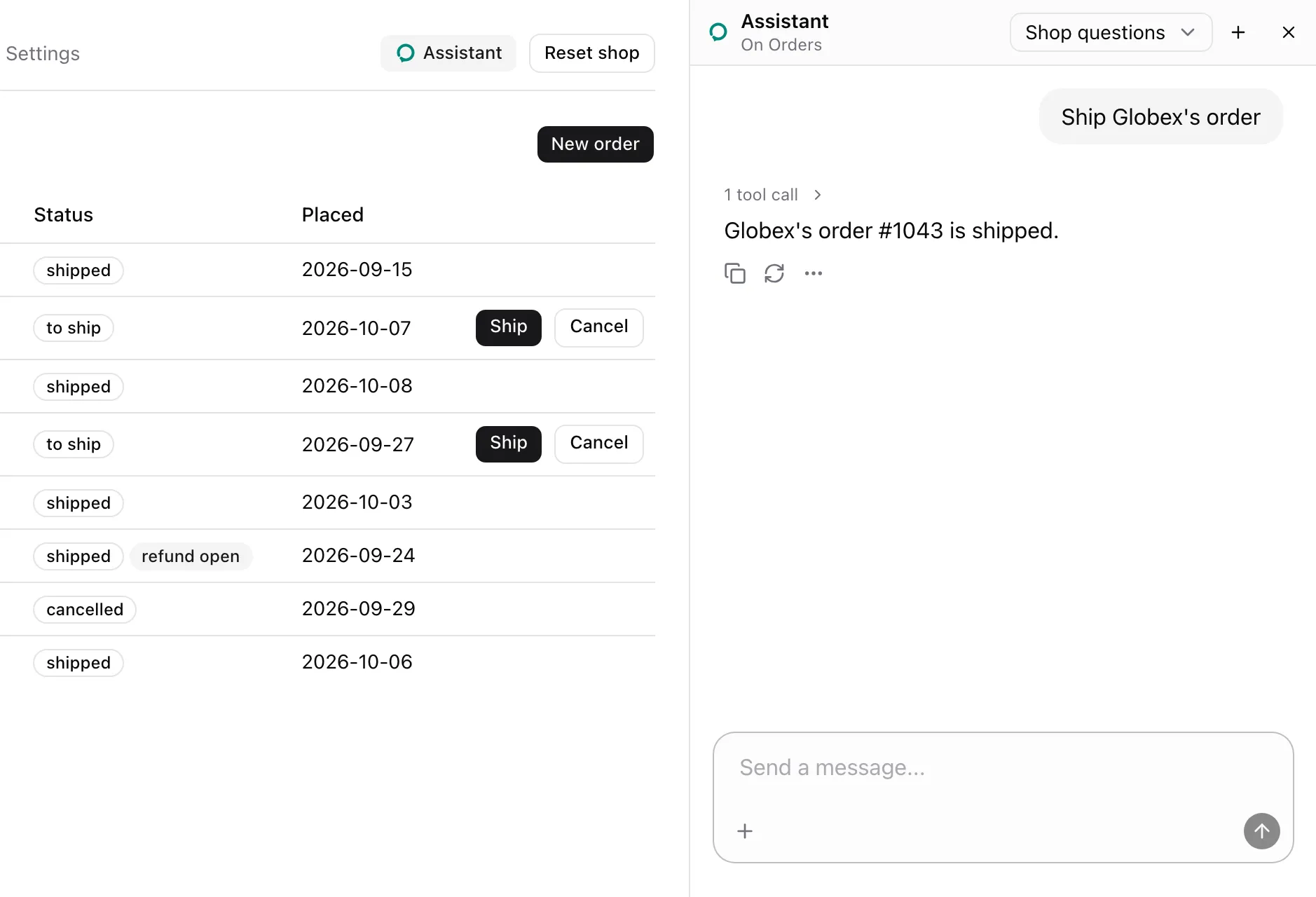Regenerate the assistant response
1316x897 pixels.
tap(774, 273)
